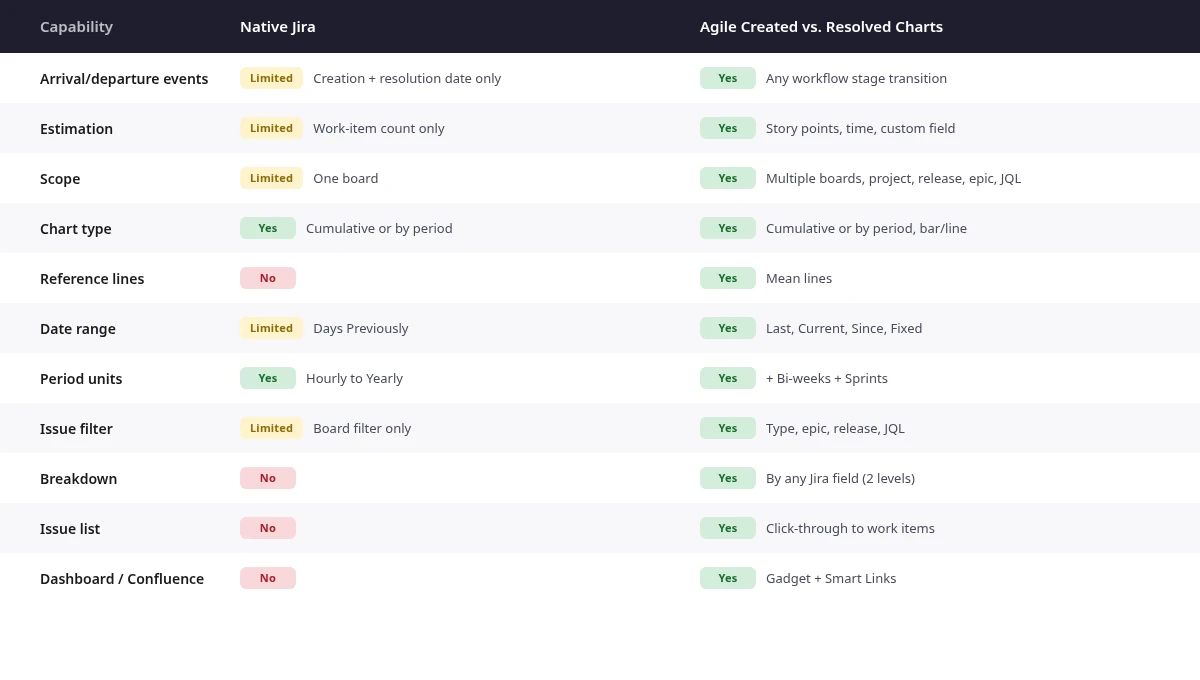1200x680 pixels.
Task: Click the 'Gadget + Smart Links' text
Action: click(831, 579)
